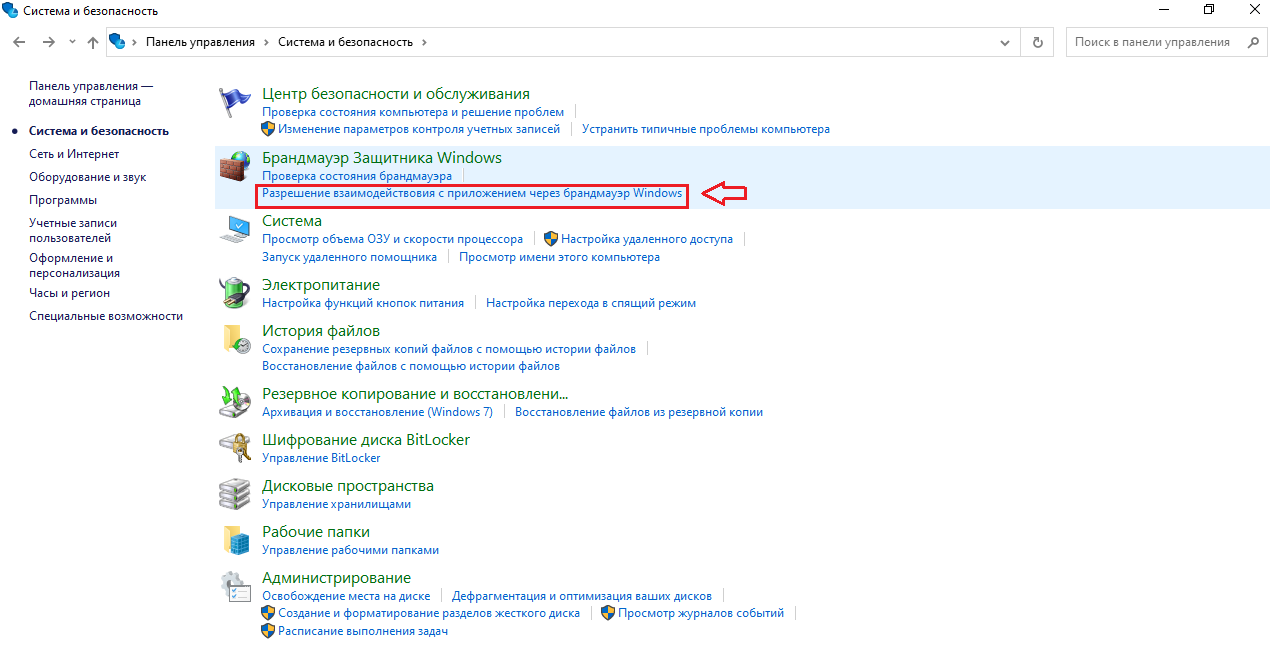Screen dimensions: 1275x670
Task: Click shield icon beside Изменение параметров контроля
Action: pos(268,129)
